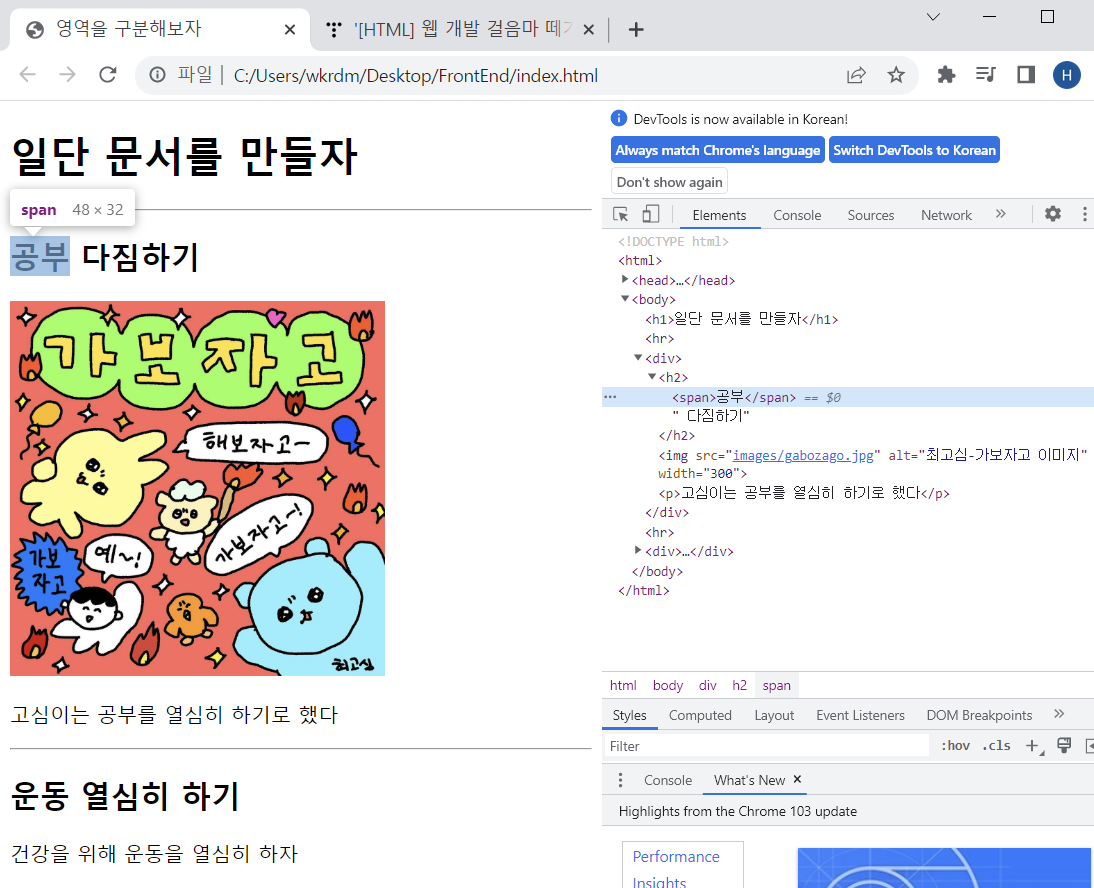
Task: Add new style rule plus icon
Action: pyautogui.click(x=1033, y=746)
